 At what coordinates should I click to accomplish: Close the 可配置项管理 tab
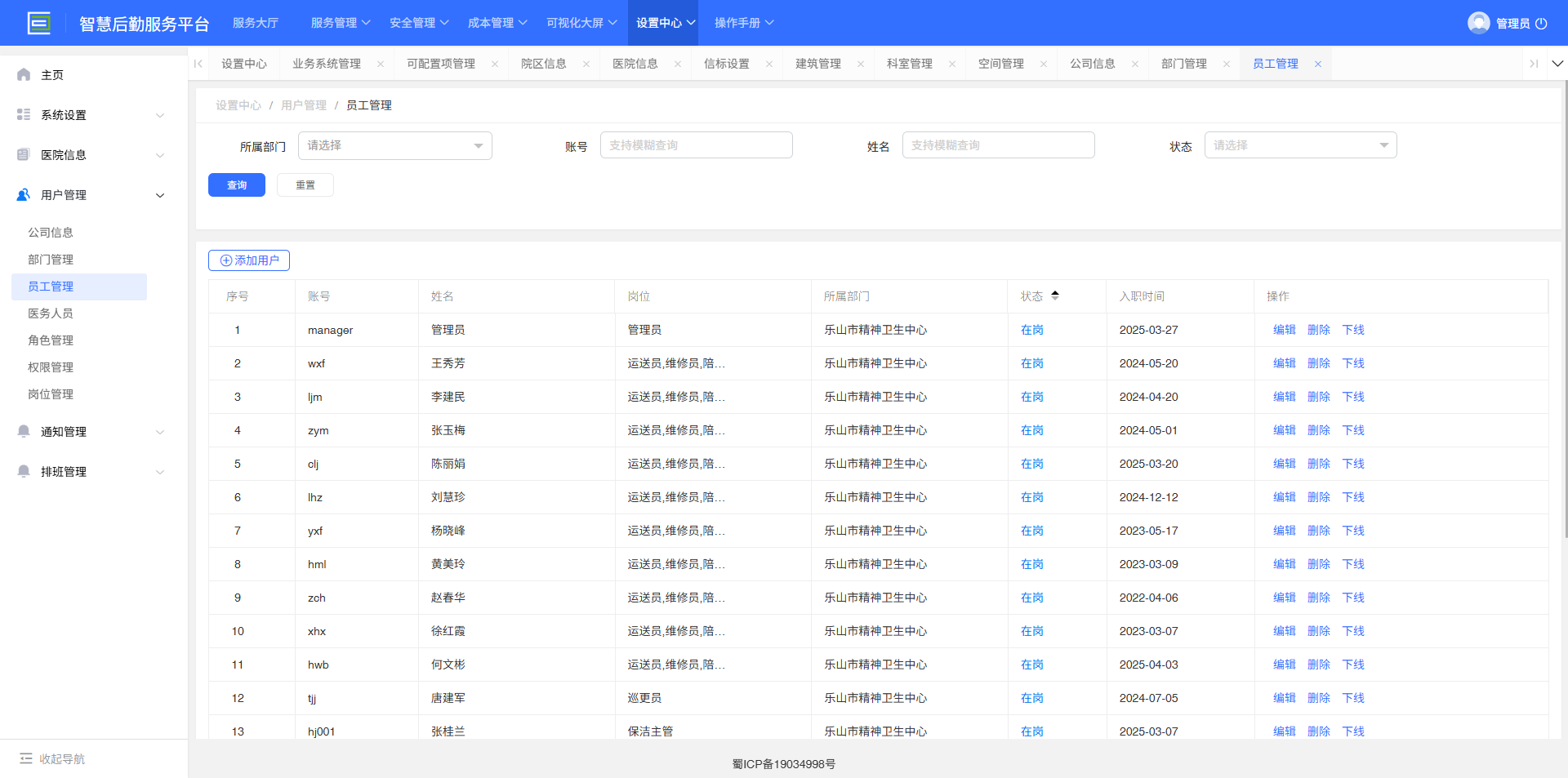pyautogui.click(x=495, y=64)
